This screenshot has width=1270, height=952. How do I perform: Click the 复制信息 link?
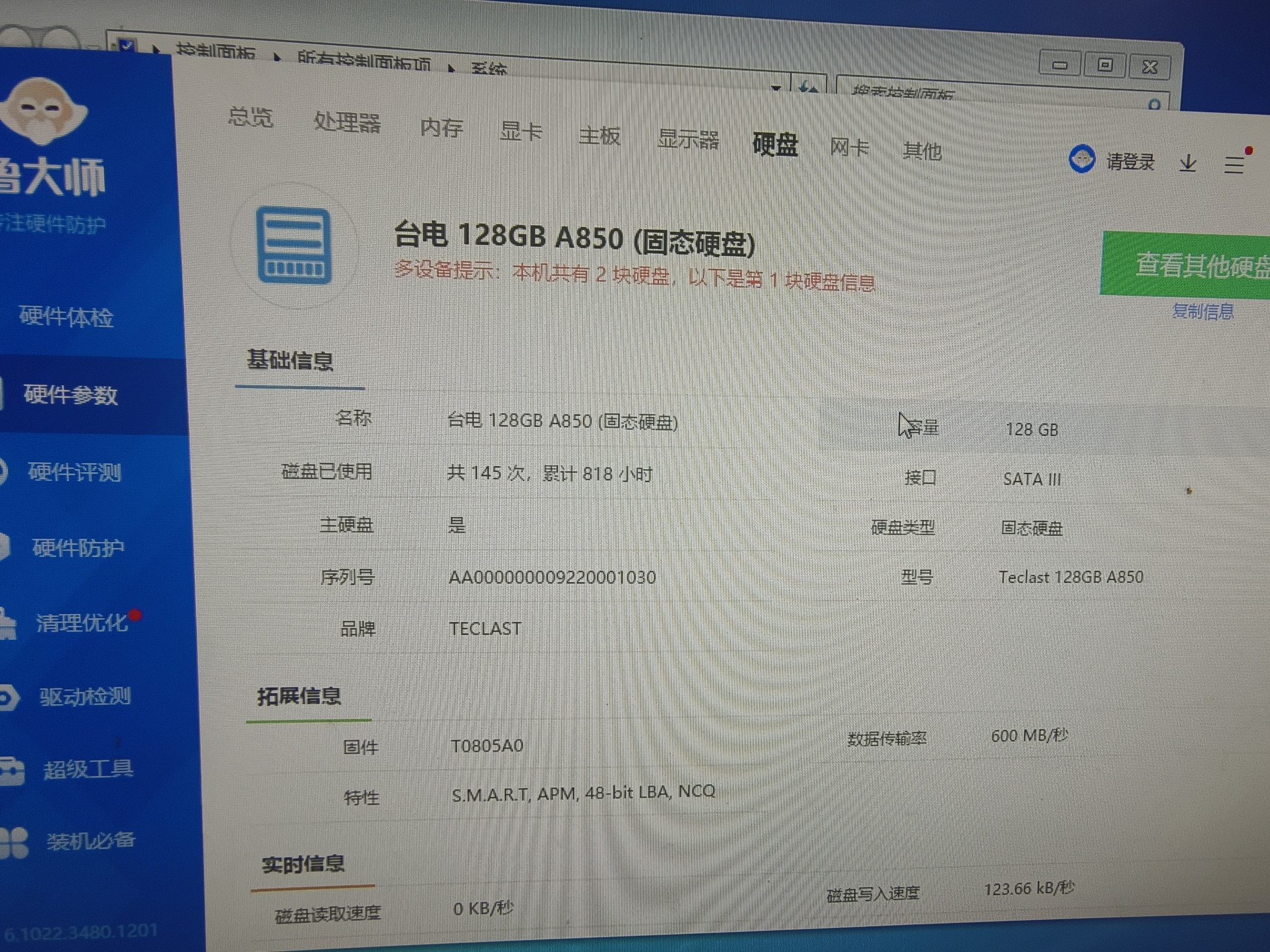click(1202, 311)
